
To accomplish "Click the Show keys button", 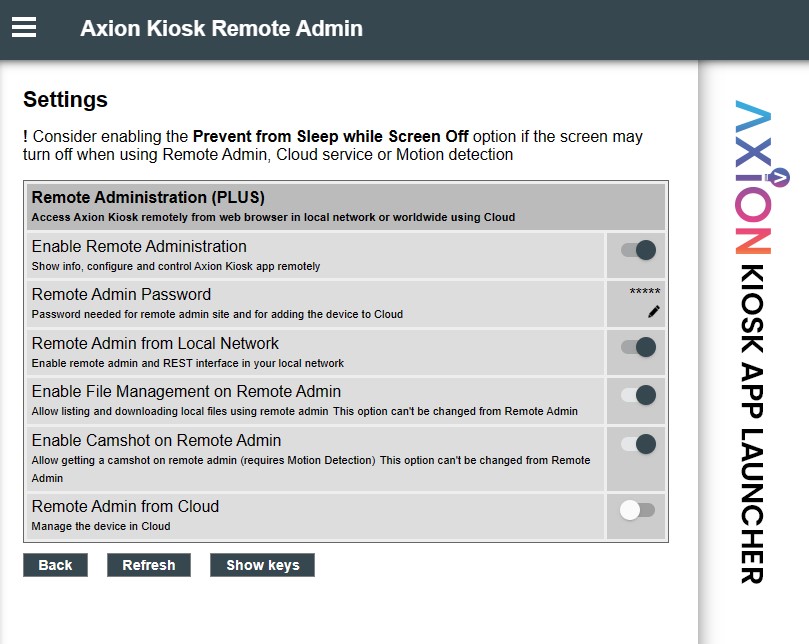I will coord(262,565).
